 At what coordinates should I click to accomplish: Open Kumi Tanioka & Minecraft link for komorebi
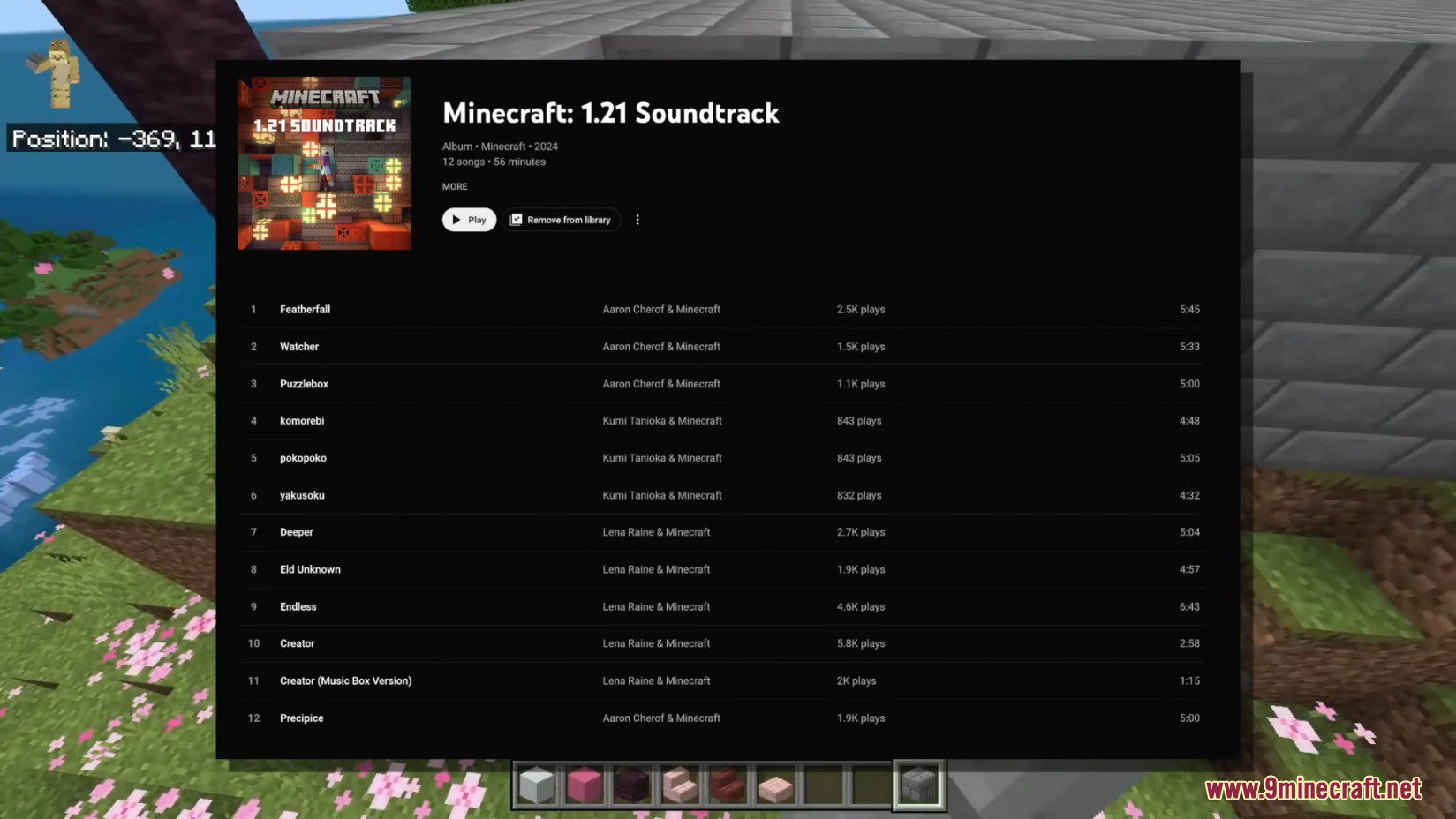coord(662,421)
